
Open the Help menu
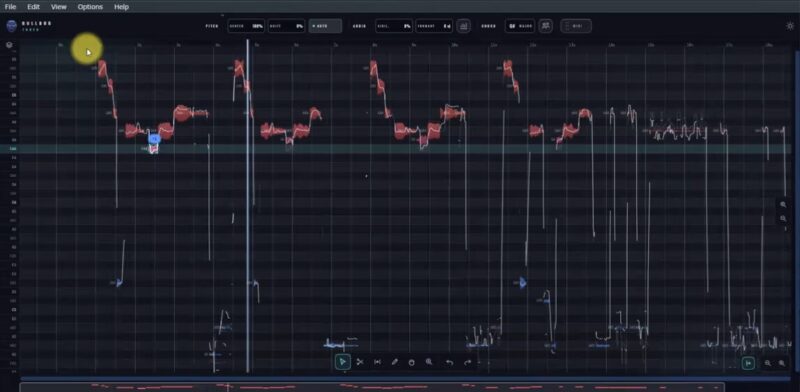[121, 7]
